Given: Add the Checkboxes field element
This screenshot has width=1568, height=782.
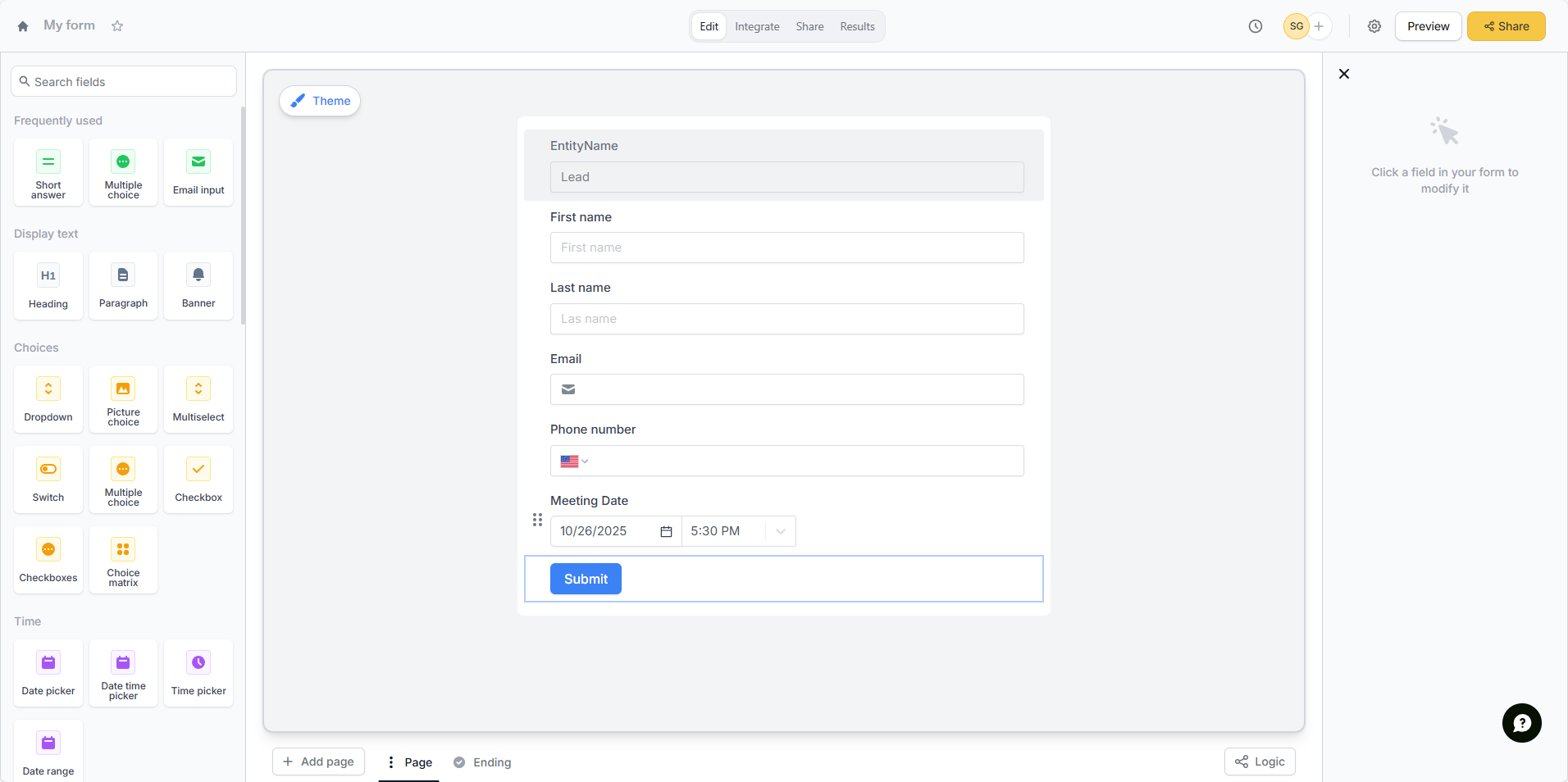Looking at the screenshot, I should pos(48,560).
